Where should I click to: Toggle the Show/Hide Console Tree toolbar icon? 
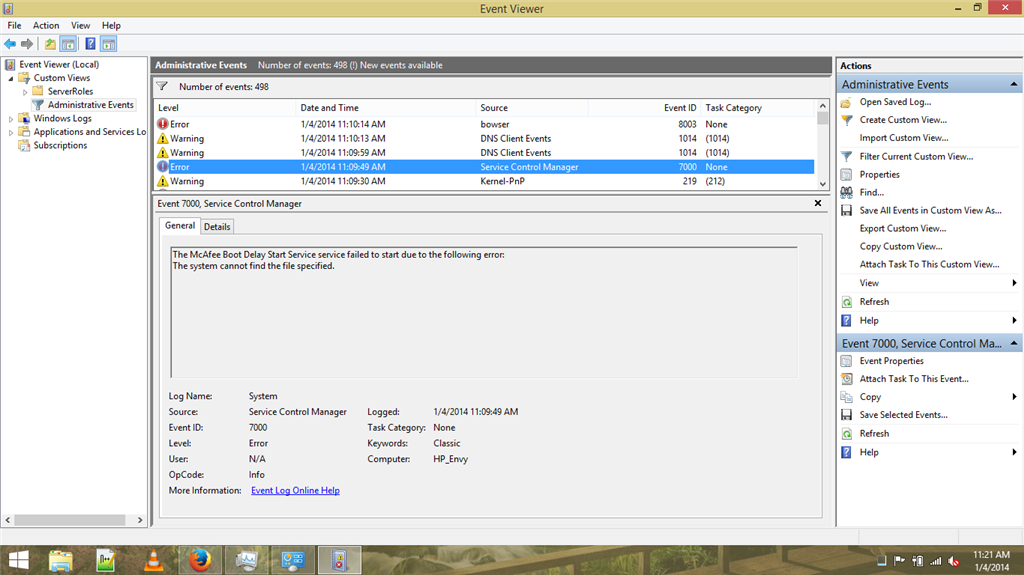68,44
